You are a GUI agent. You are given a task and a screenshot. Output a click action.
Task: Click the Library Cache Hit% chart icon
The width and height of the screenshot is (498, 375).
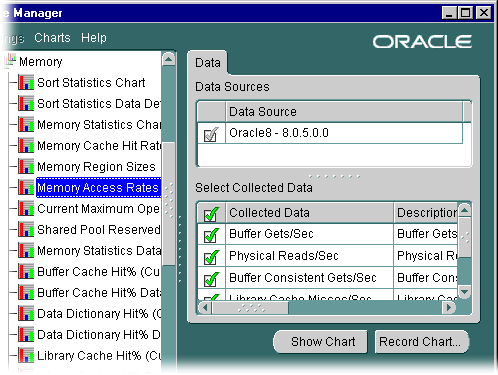pyautogui.click(x=26, y=355)
